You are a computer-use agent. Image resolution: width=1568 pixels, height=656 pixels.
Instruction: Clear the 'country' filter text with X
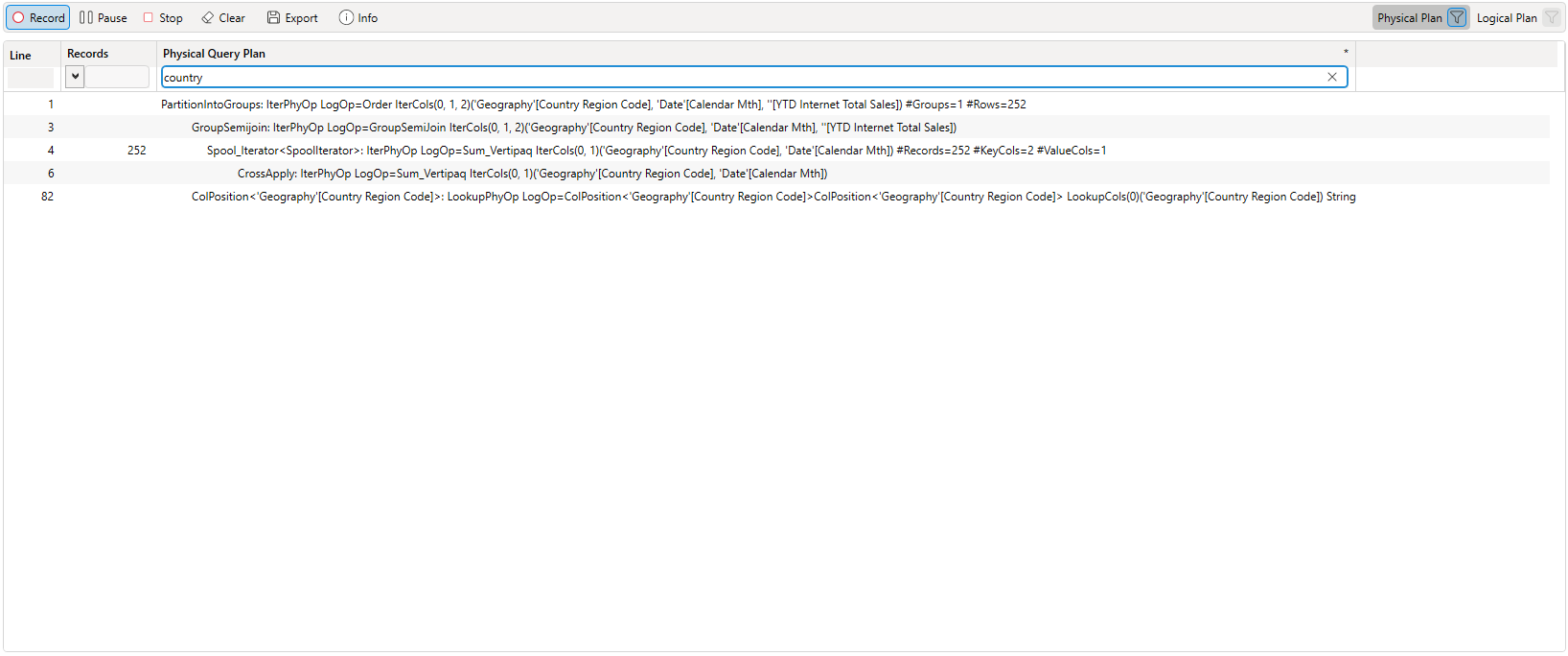point(1331,78)
